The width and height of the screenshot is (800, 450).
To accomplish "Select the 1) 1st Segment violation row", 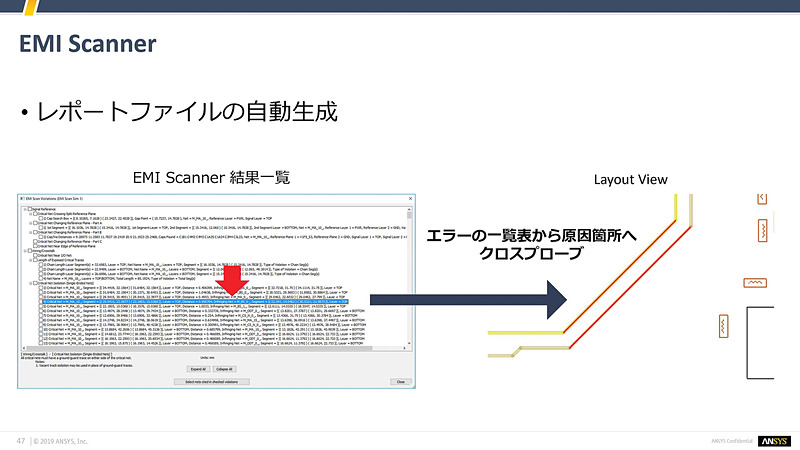I will (224, 228).
